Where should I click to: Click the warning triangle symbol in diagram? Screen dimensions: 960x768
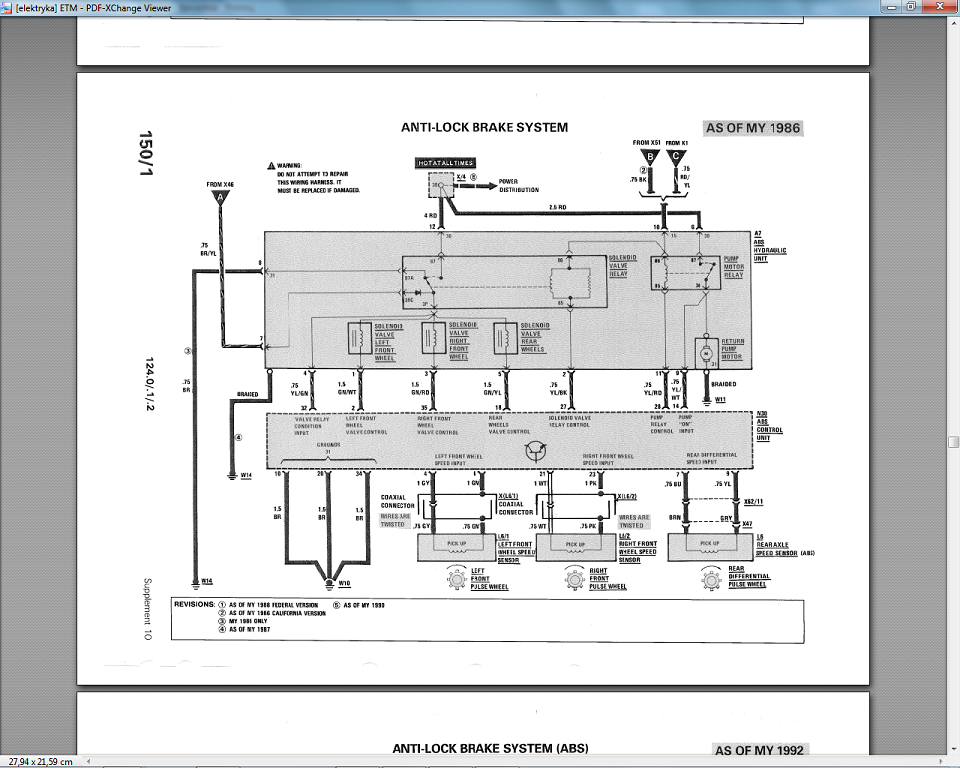(270, 165)
